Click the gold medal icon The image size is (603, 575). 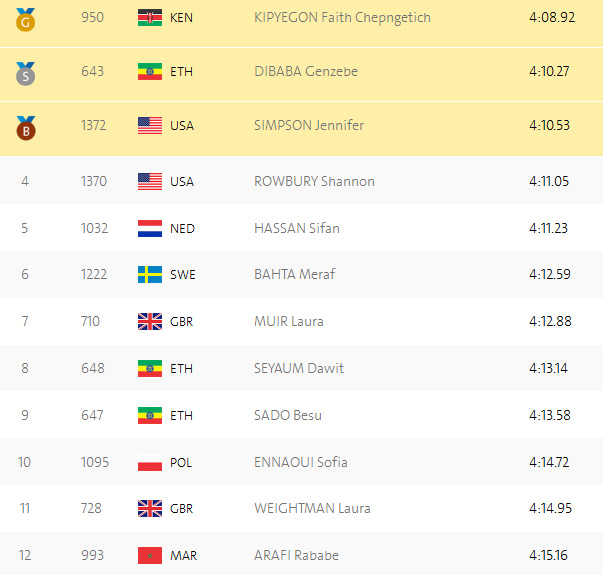click(x=25, y=18)
